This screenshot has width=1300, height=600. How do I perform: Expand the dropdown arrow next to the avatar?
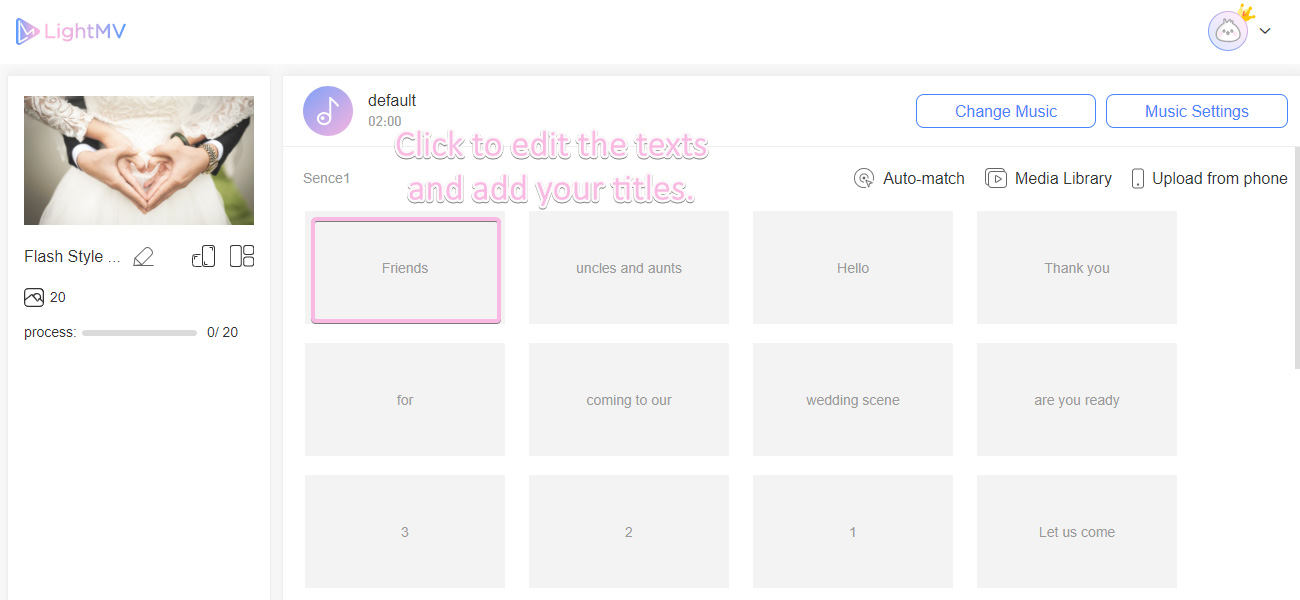click(1265, 31)
